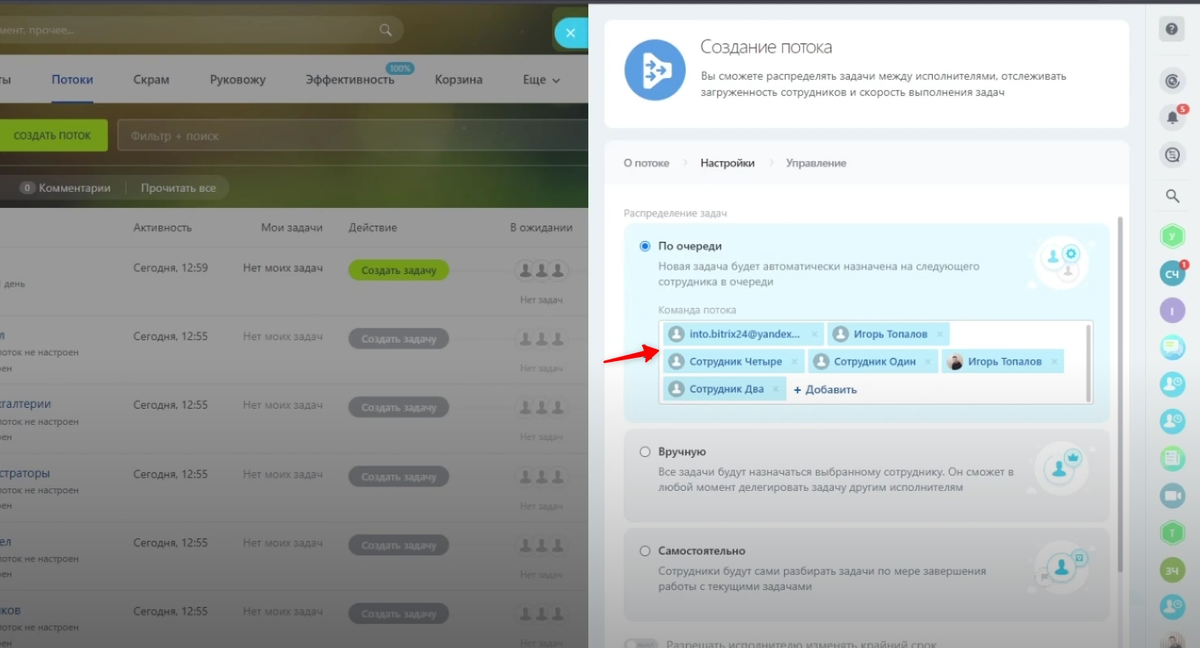Remove Сотрудник Два chip with its x
This screenshot has width=1200, height=648.
click(776, 389)
